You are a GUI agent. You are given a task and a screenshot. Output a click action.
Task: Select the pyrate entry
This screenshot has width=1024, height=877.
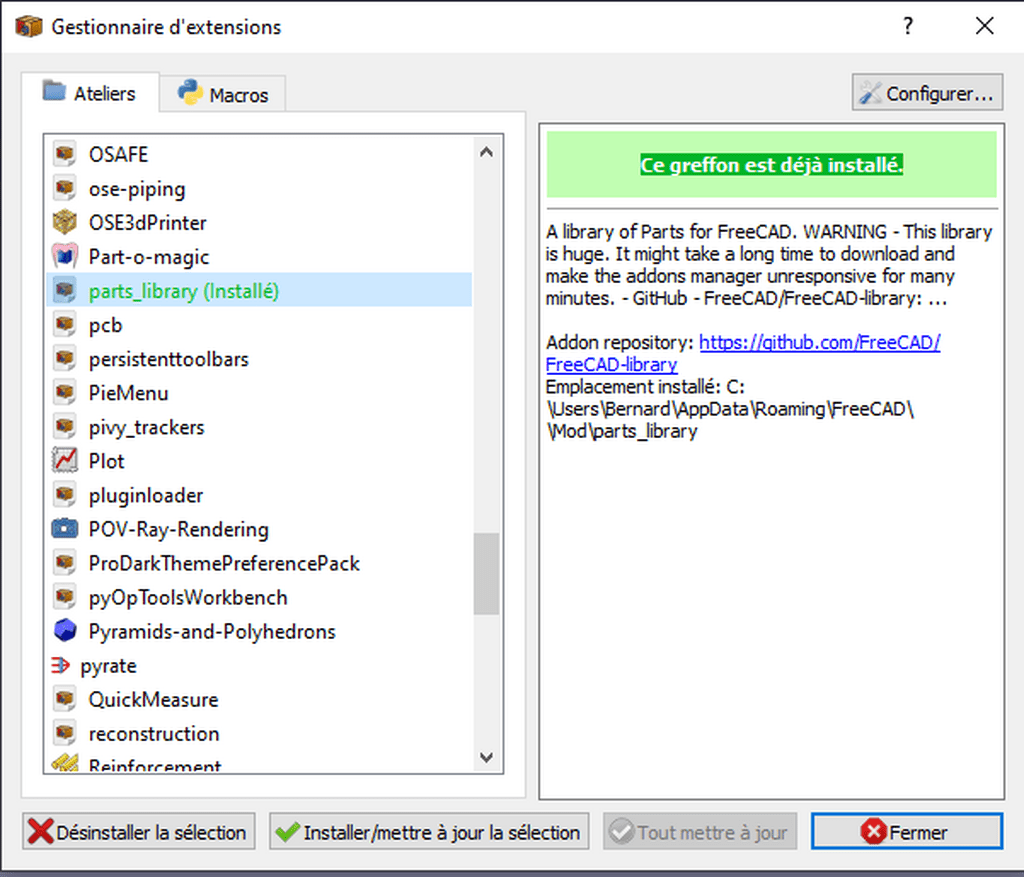259,665
